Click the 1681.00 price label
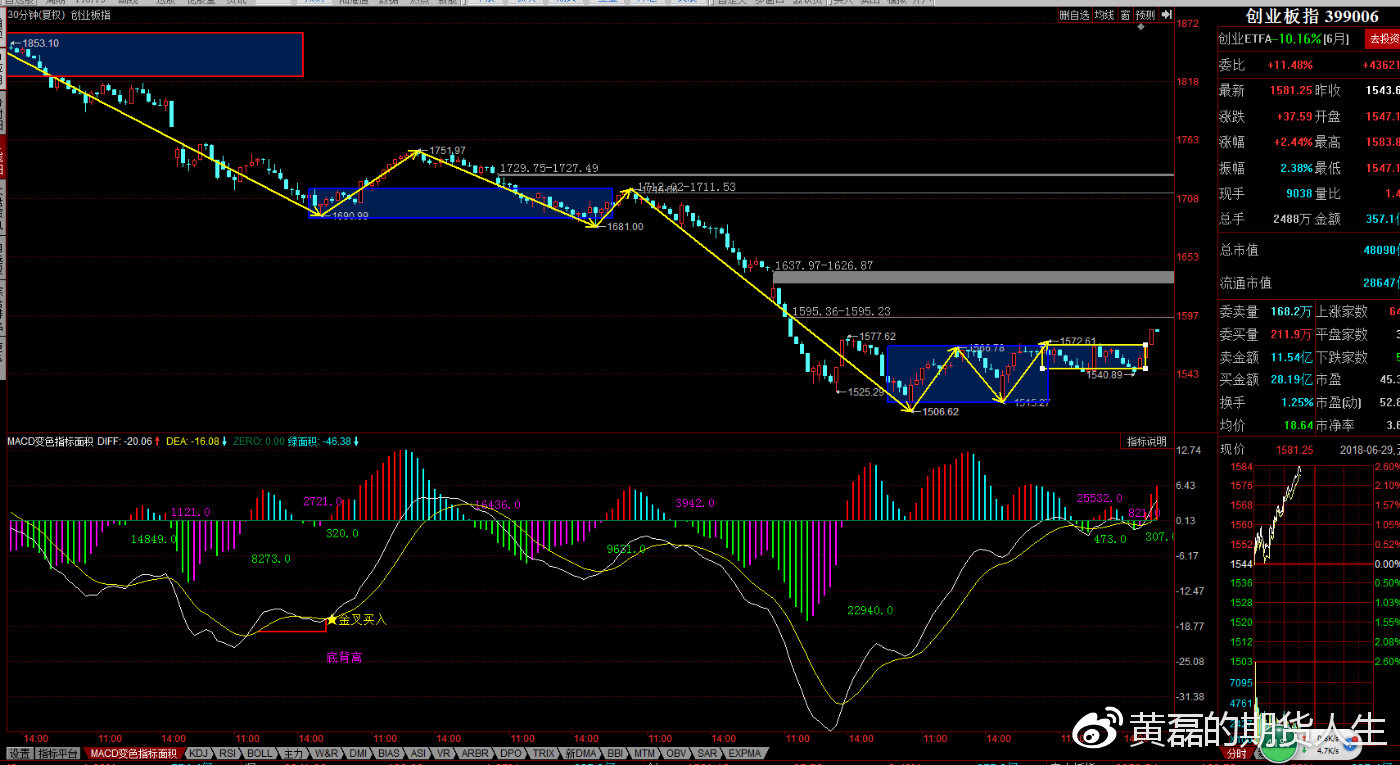1400x765 pixels. tap(626, 227)
